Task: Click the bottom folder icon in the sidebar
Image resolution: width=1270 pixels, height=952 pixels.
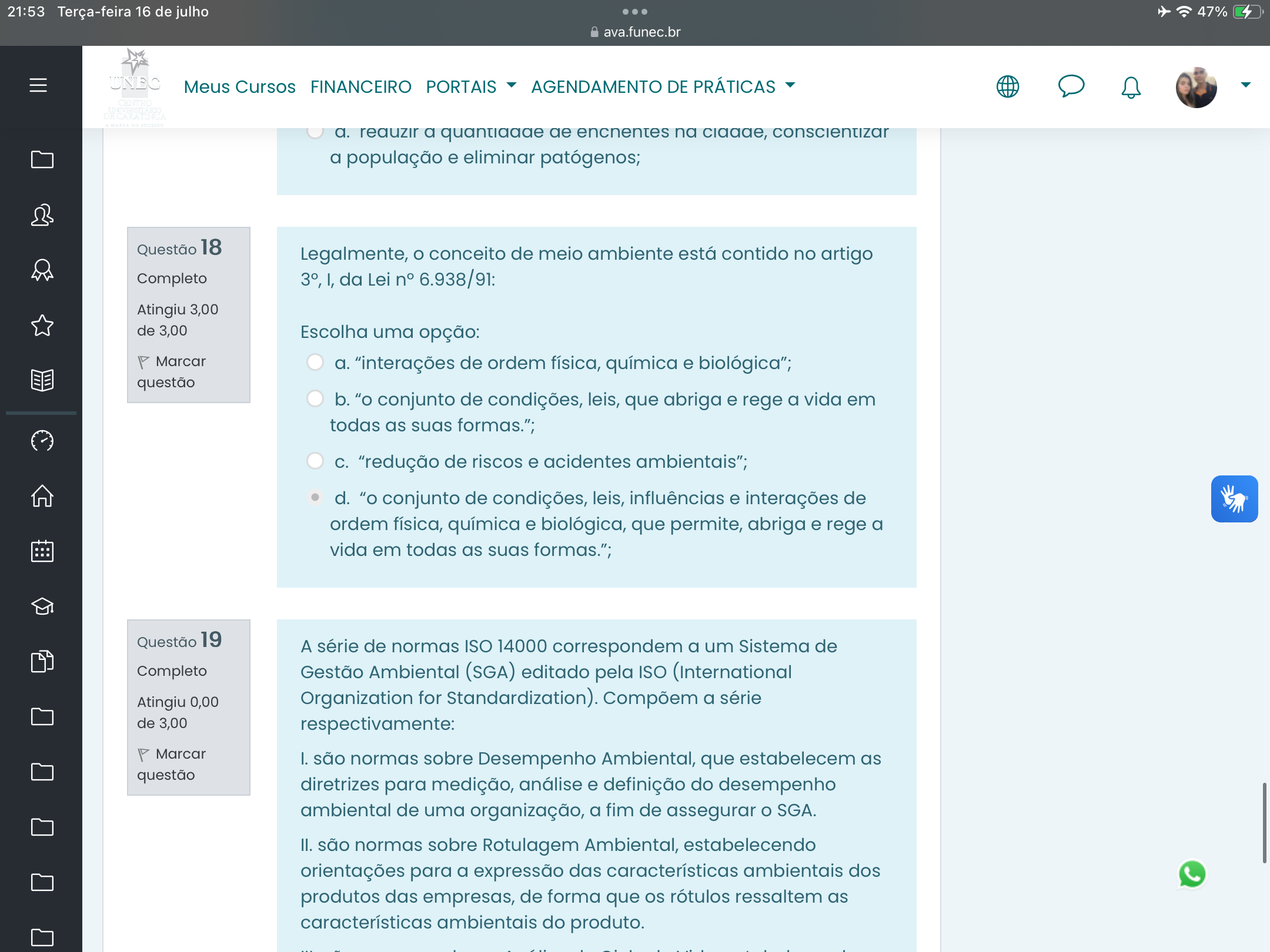Action: coord(42,937)
